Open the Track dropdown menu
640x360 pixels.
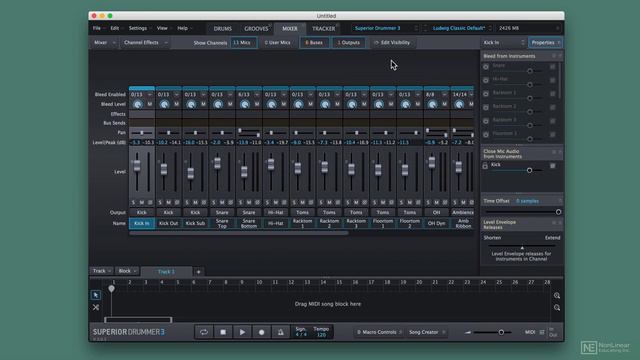(101, 271)
